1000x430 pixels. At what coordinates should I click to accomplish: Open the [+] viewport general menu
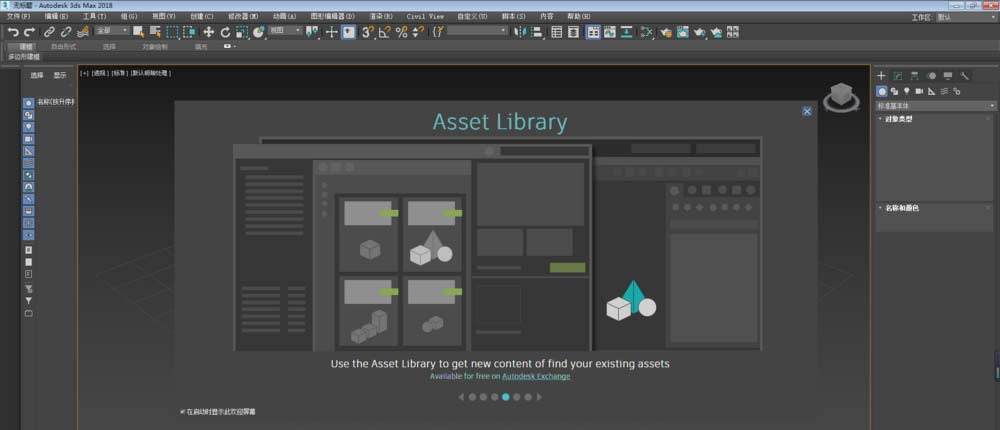coord(84,73)
